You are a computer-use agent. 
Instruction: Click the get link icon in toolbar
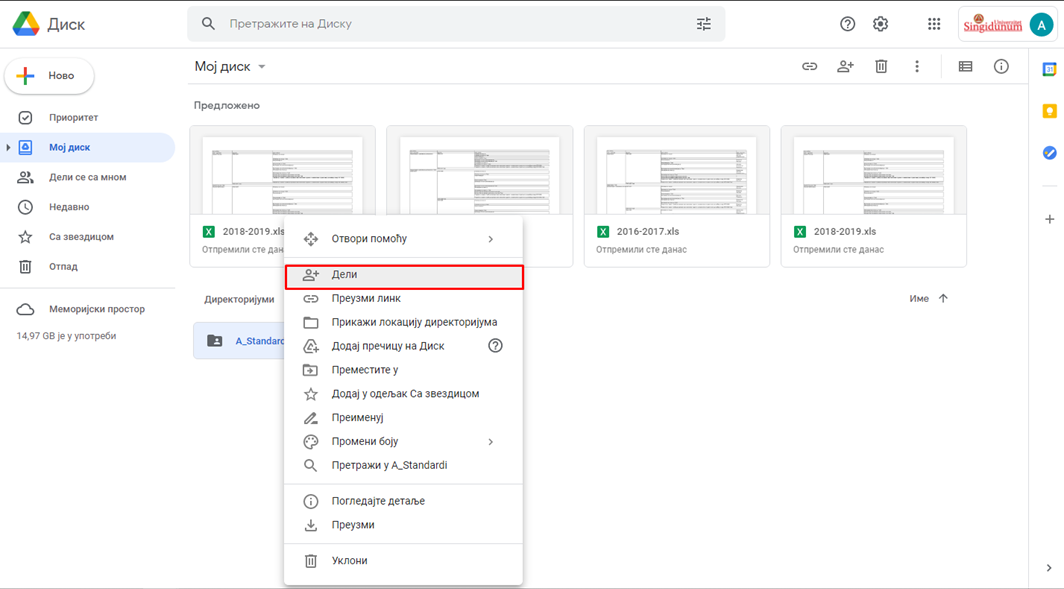[x=810, y=67]
